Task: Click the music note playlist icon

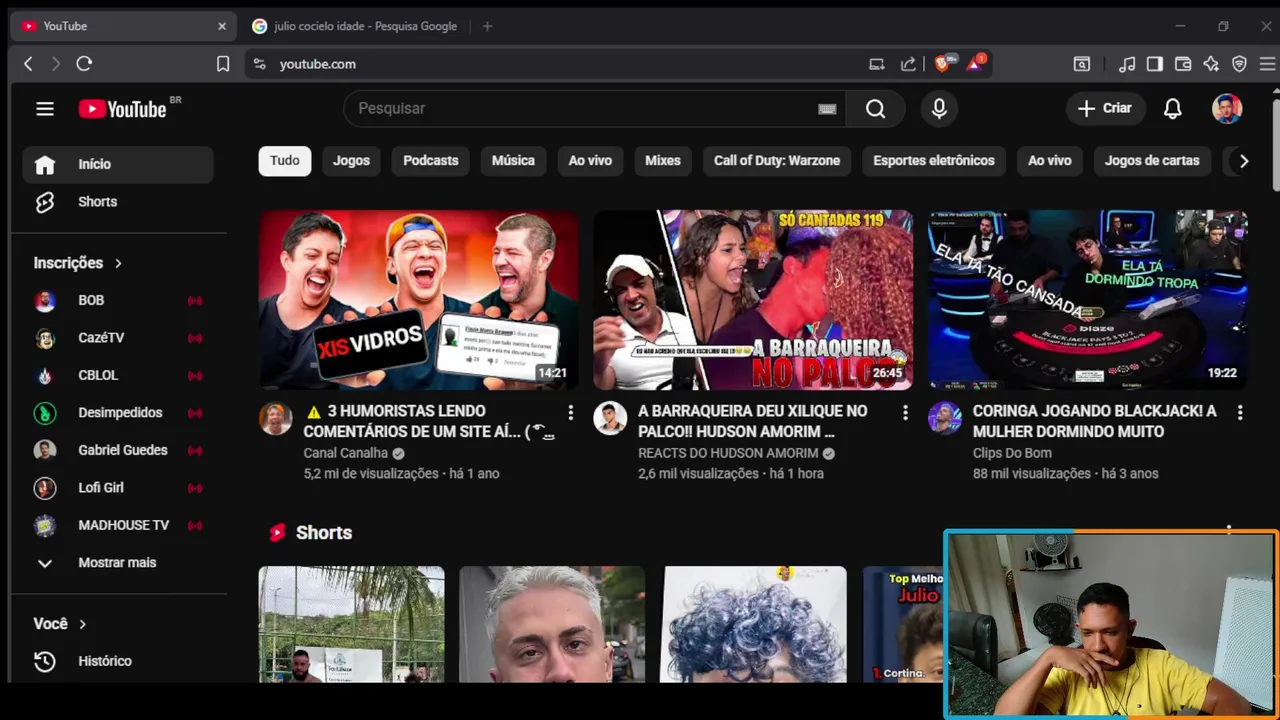Action: point(1127,64)
